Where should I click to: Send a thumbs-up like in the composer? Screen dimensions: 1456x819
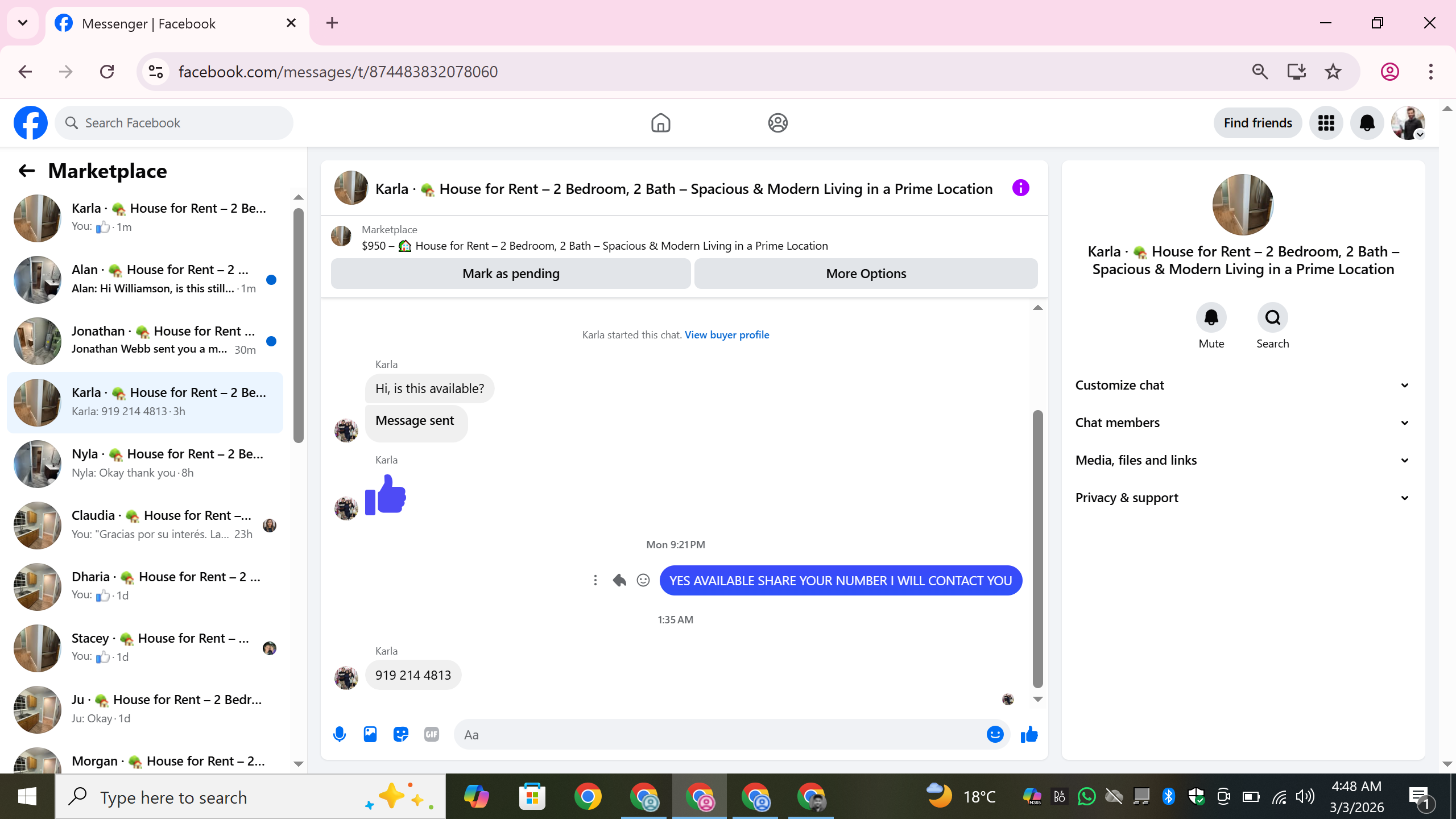[1029, 734]
